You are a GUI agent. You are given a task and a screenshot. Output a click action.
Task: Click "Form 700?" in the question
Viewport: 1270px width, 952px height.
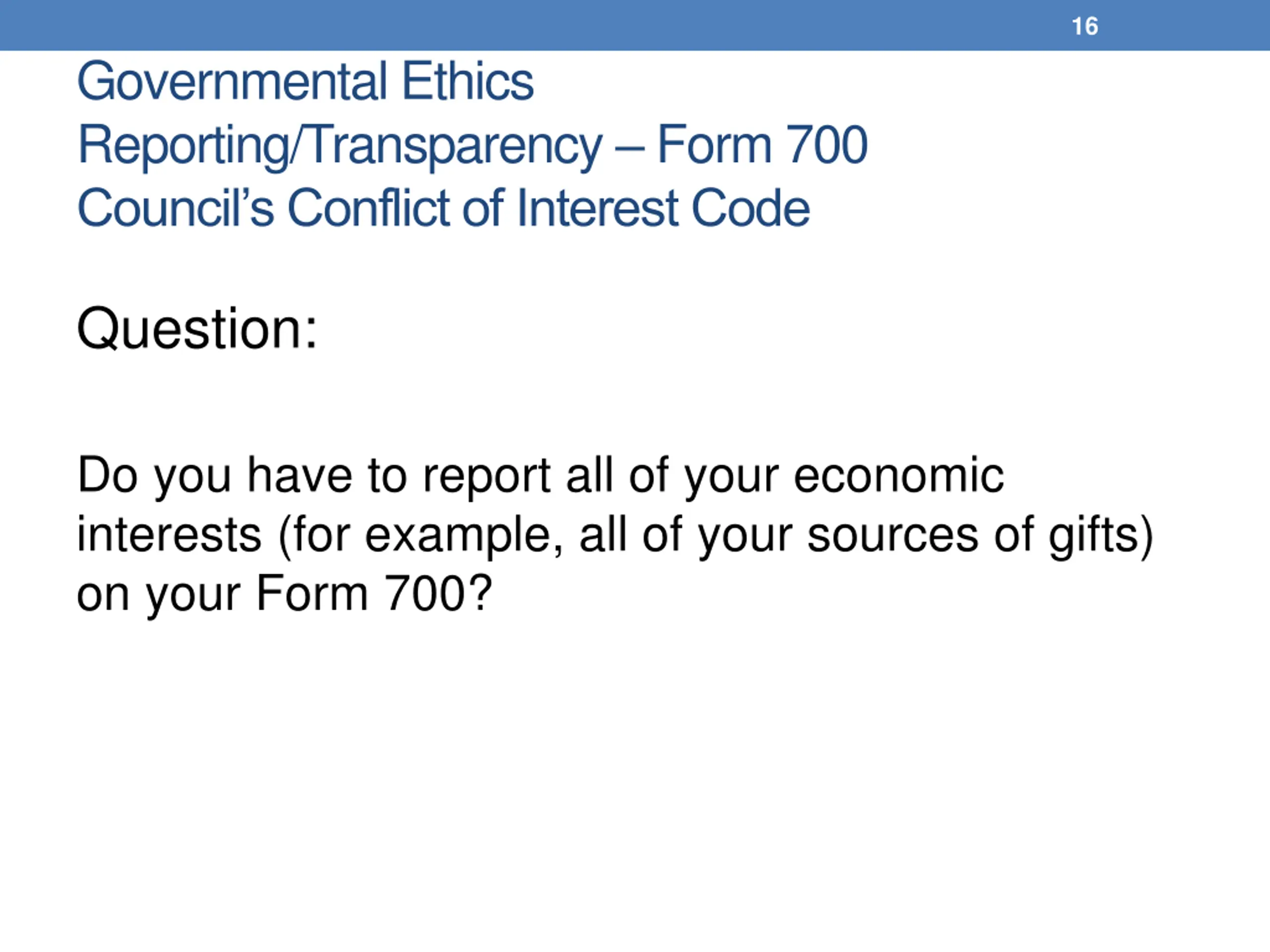pyautogui.click(x=374, y=594)
